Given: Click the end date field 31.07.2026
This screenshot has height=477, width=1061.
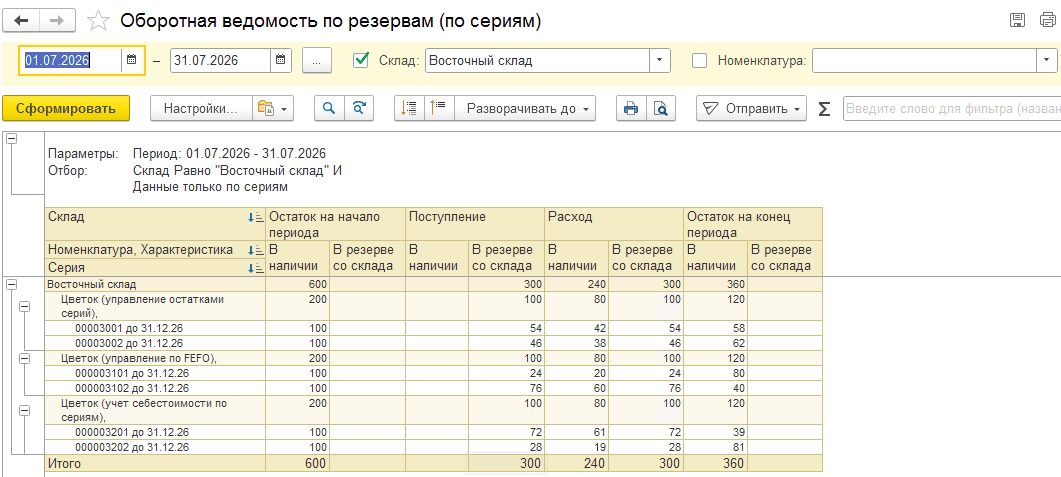Looking at the screenshot, I should pyautogui.click(x=221, y=60).
